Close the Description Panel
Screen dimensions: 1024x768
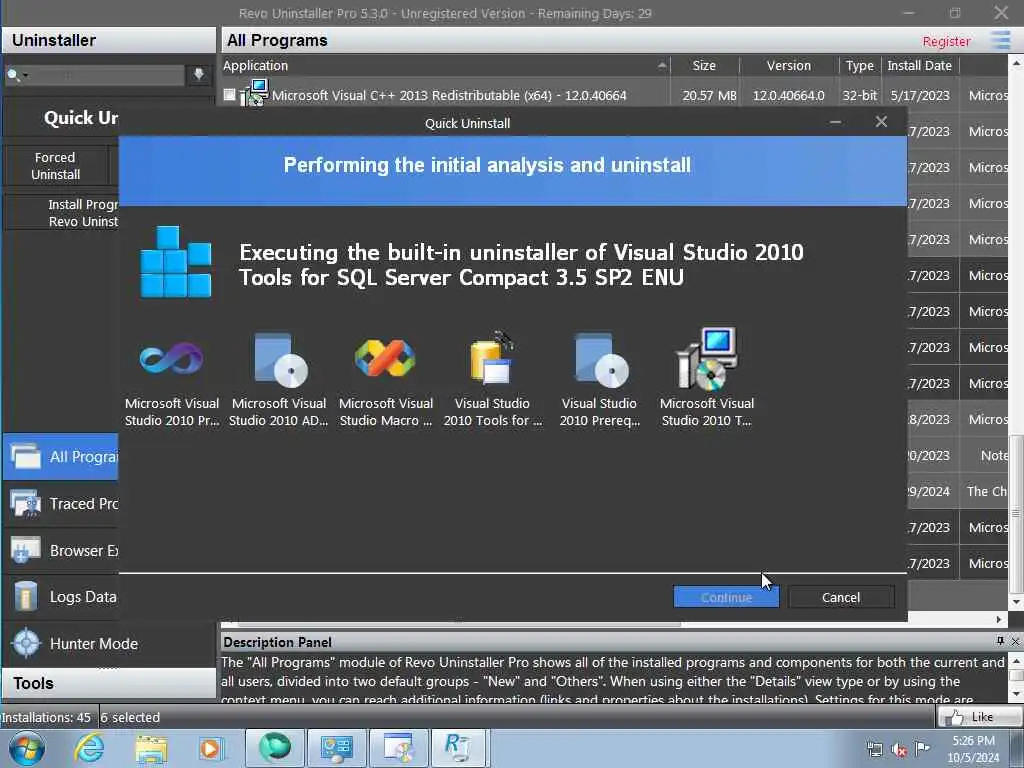[x=1015, y=641]
